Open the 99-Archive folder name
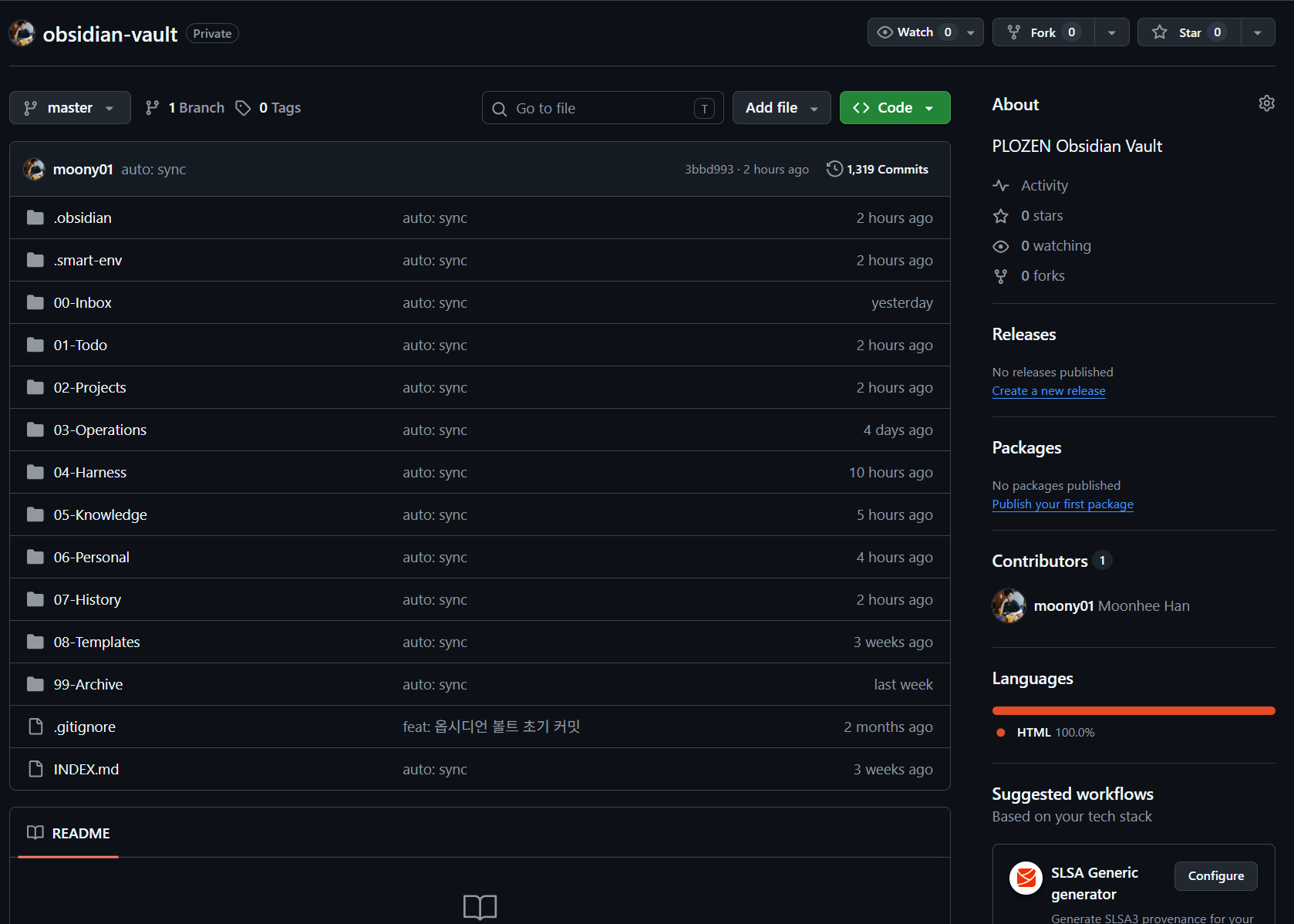Image resolution: width=1294 pixels, height=924 pixels. click(89, 684)
